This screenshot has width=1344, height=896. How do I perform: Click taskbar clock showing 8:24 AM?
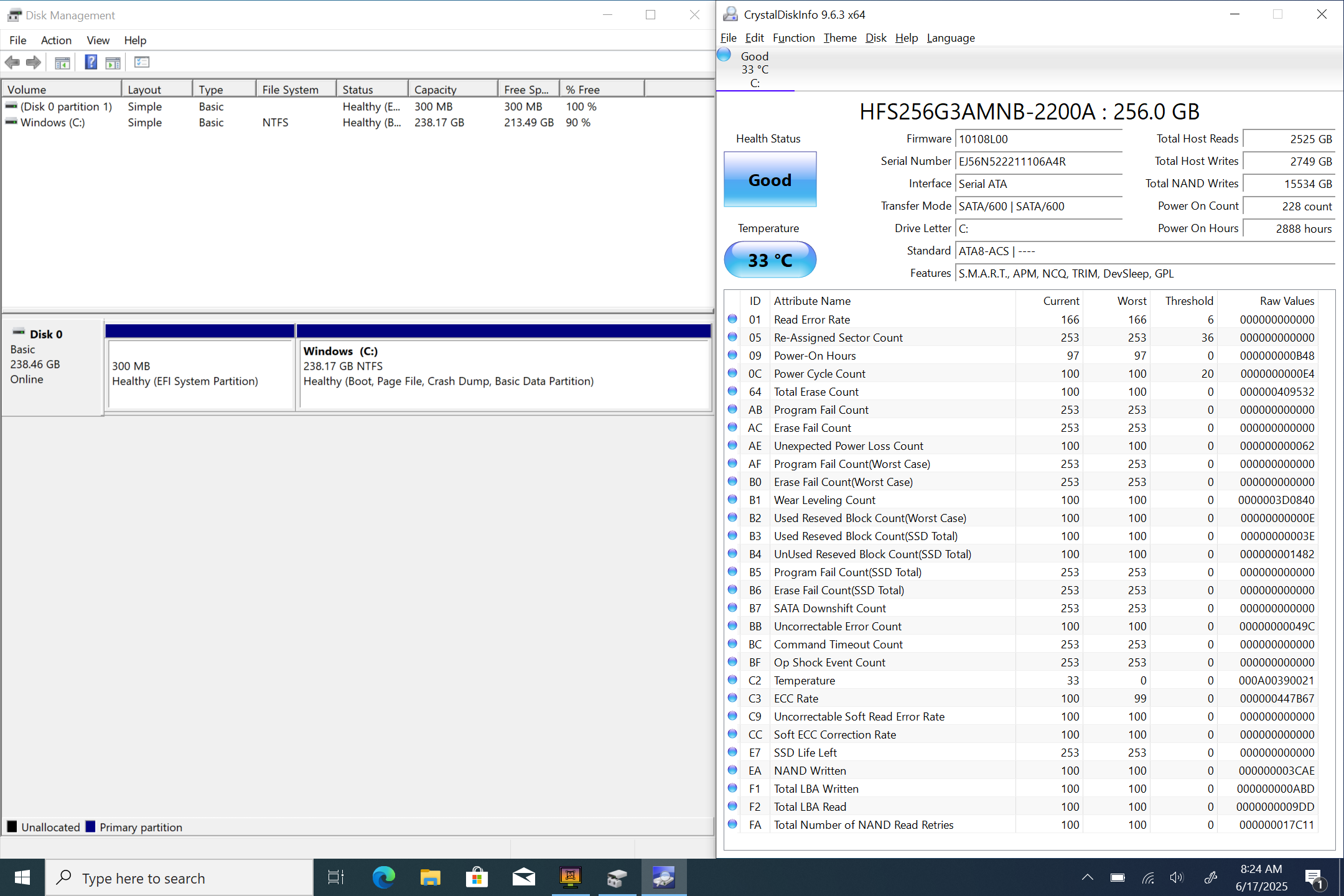coord(1261,877)
